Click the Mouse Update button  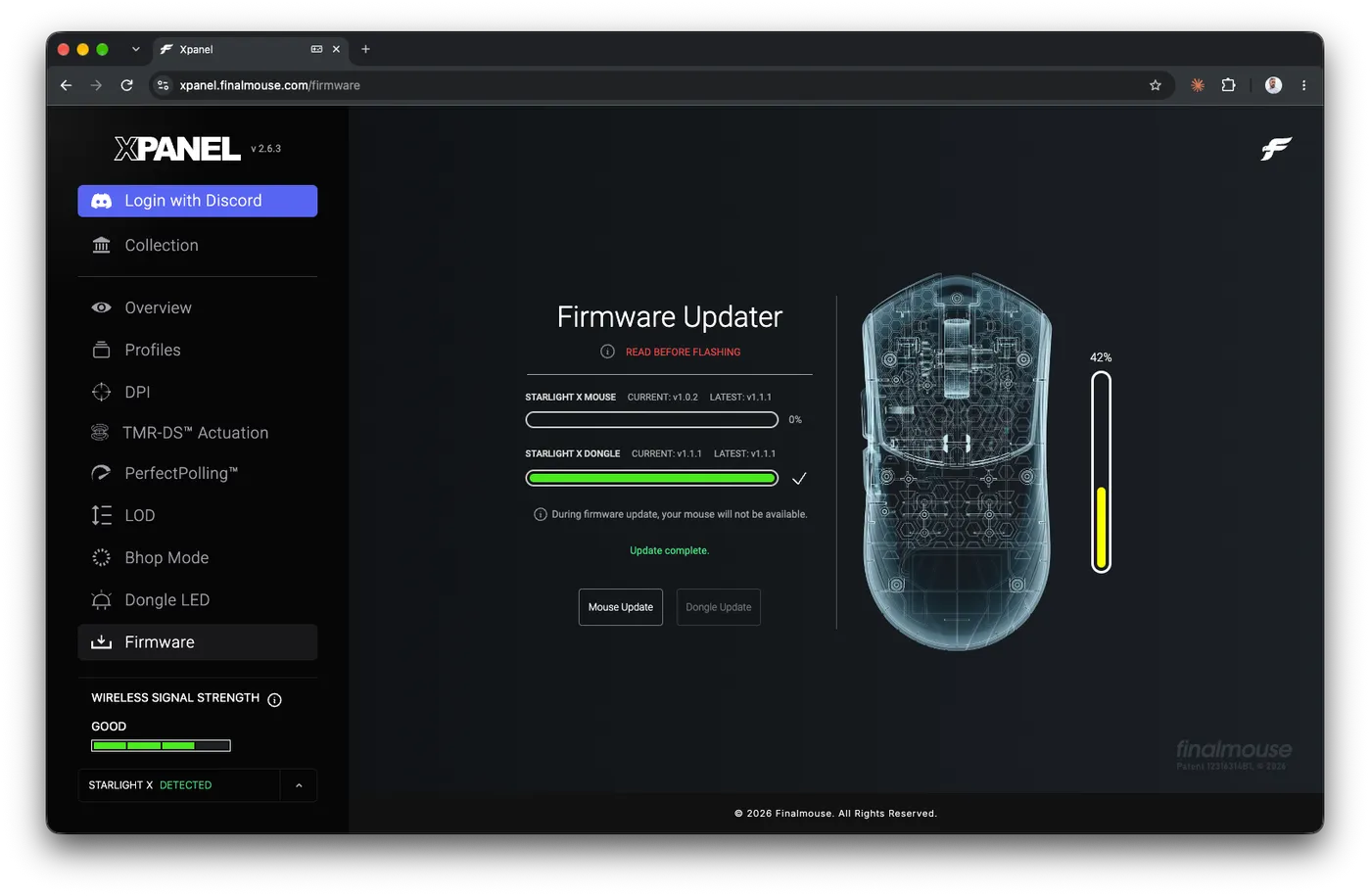tap(621, 607)
